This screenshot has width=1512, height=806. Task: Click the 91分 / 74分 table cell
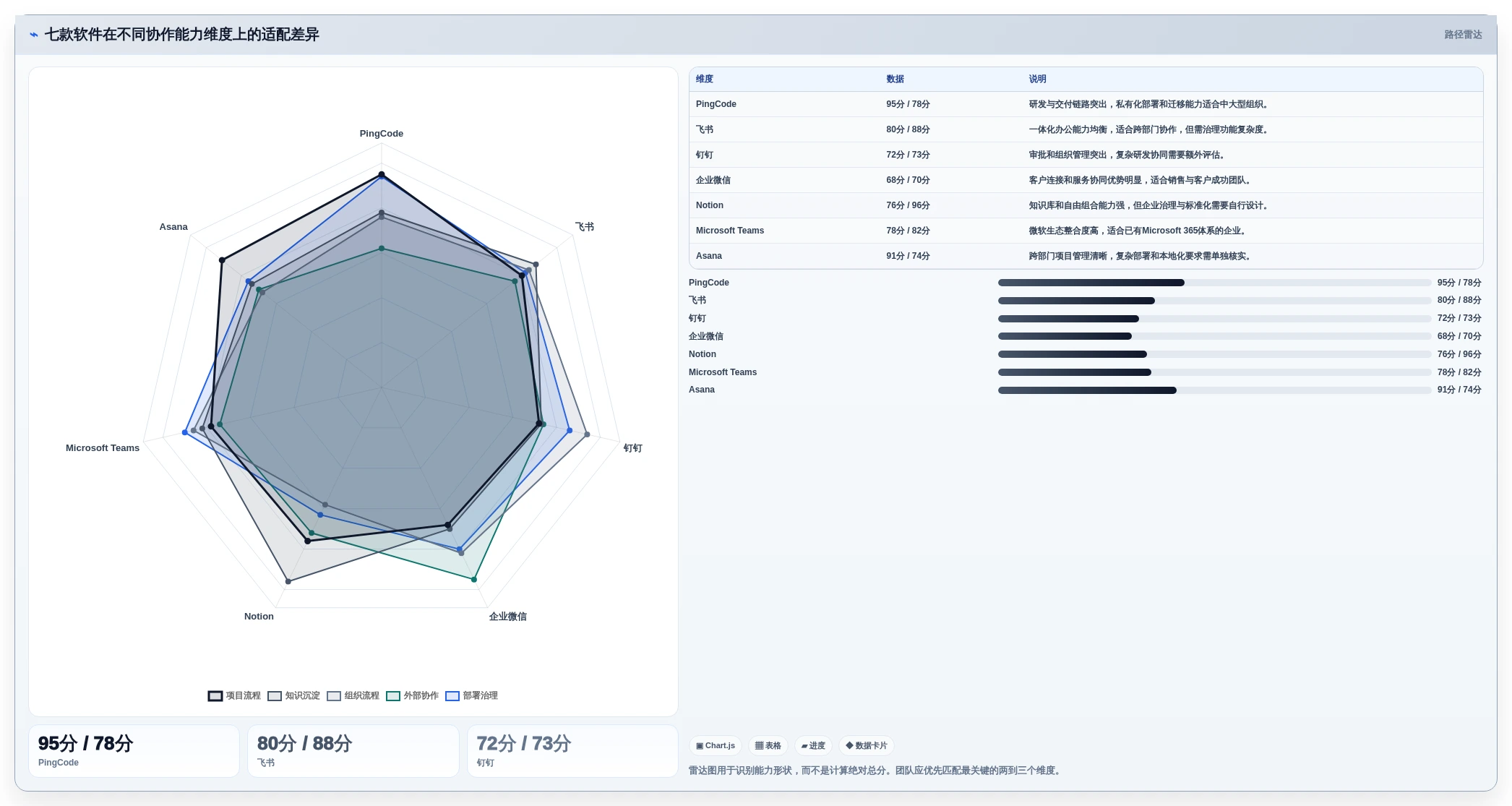click(x=908, y=256)
